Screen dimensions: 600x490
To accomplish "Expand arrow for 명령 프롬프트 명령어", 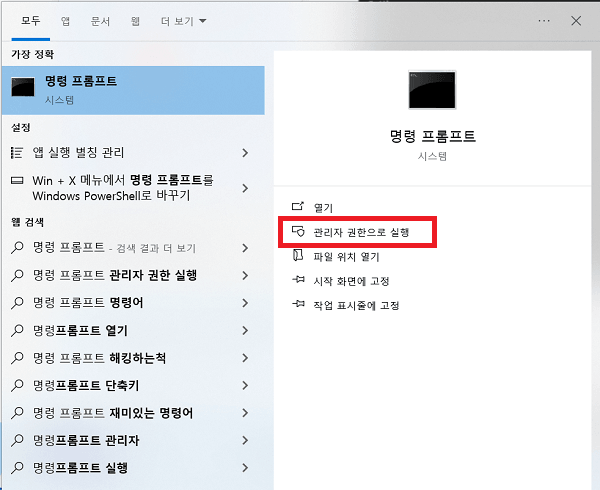I will [x=245, y=303].
